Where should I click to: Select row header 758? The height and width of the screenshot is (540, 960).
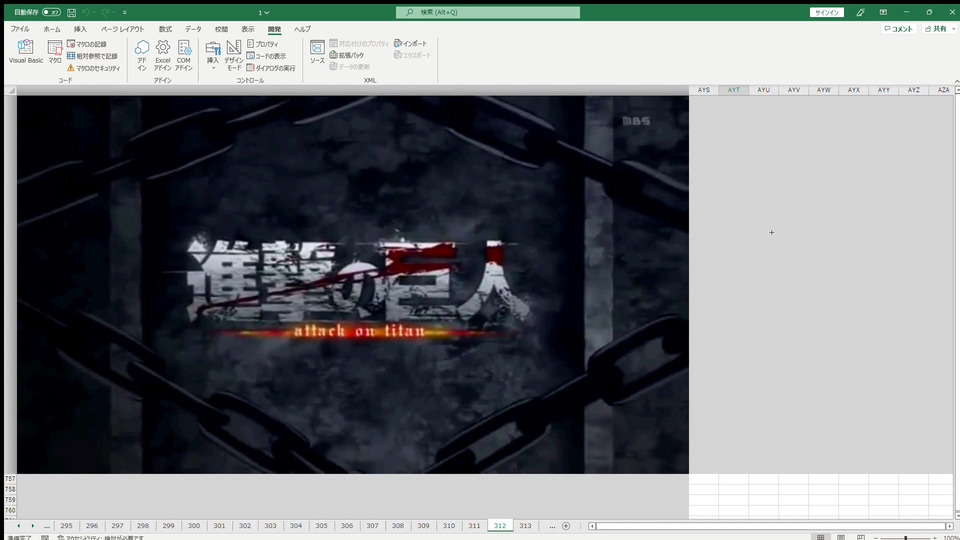click(x=10, y=489)
